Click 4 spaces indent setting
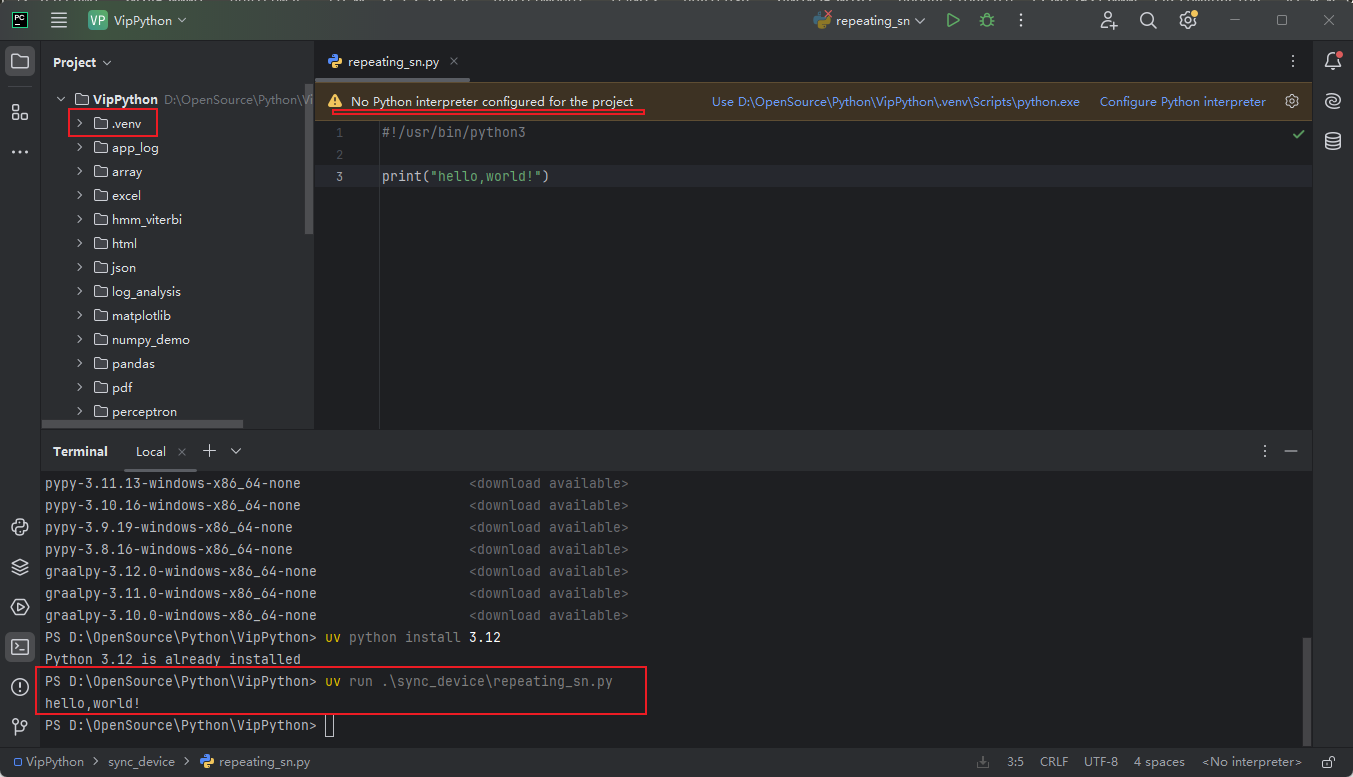This screenshot has width=1353, height=777. [1159, 762]
